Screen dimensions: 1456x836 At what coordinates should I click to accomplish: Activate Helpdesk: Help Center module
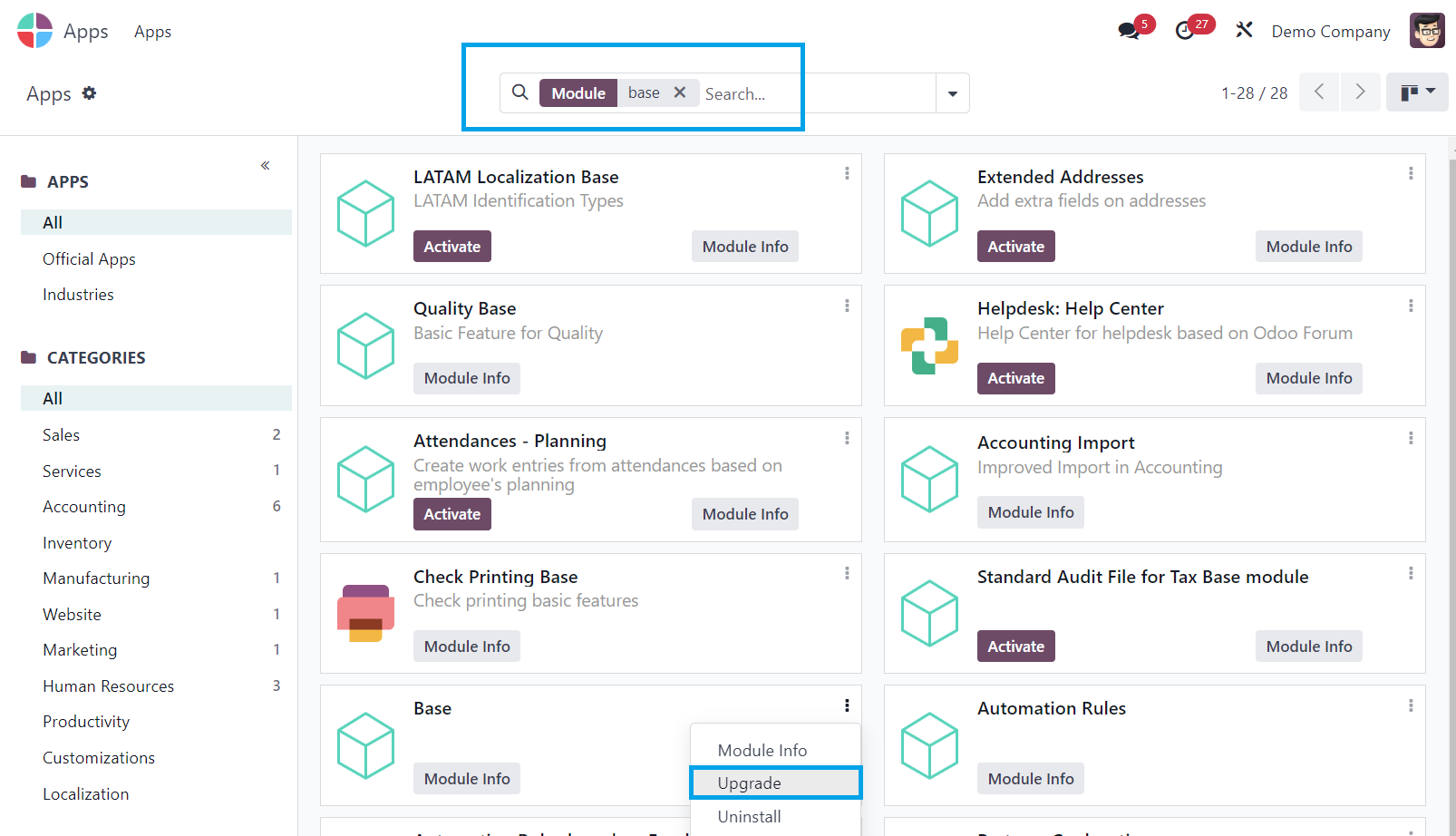(x=1015, y=378)
